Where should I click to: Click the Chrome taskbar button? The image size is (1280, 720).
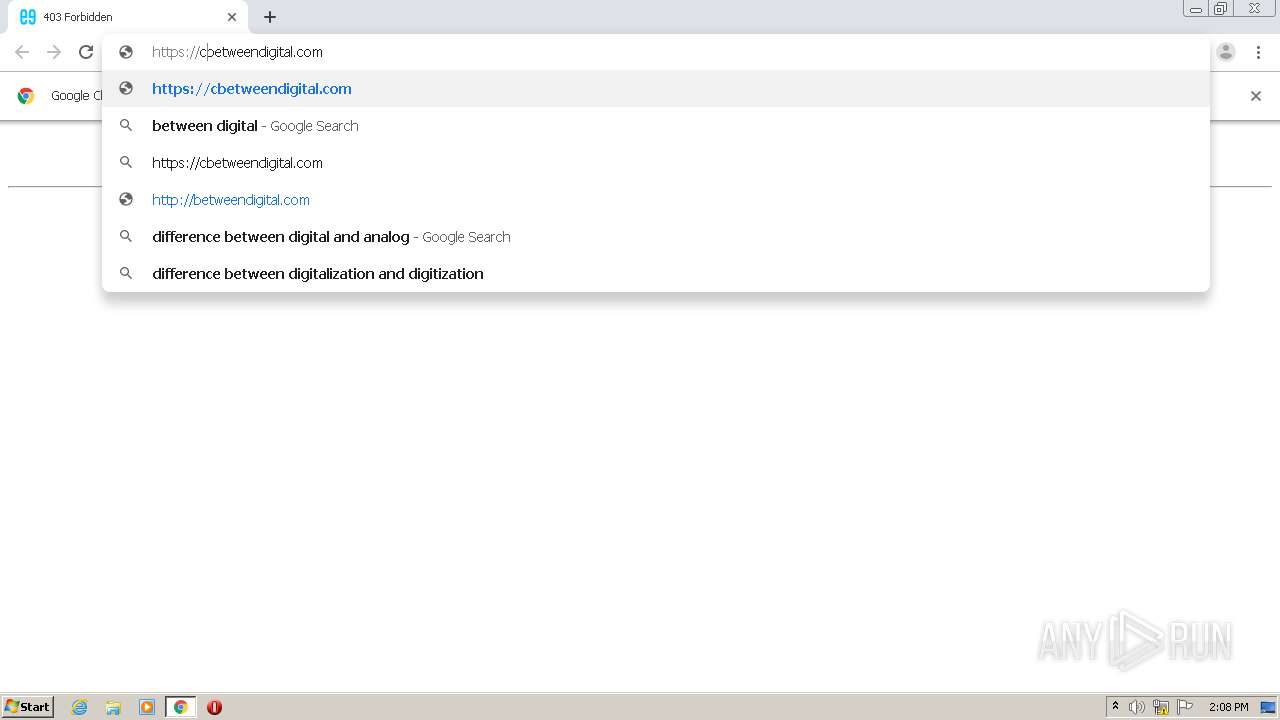point(180,707)
